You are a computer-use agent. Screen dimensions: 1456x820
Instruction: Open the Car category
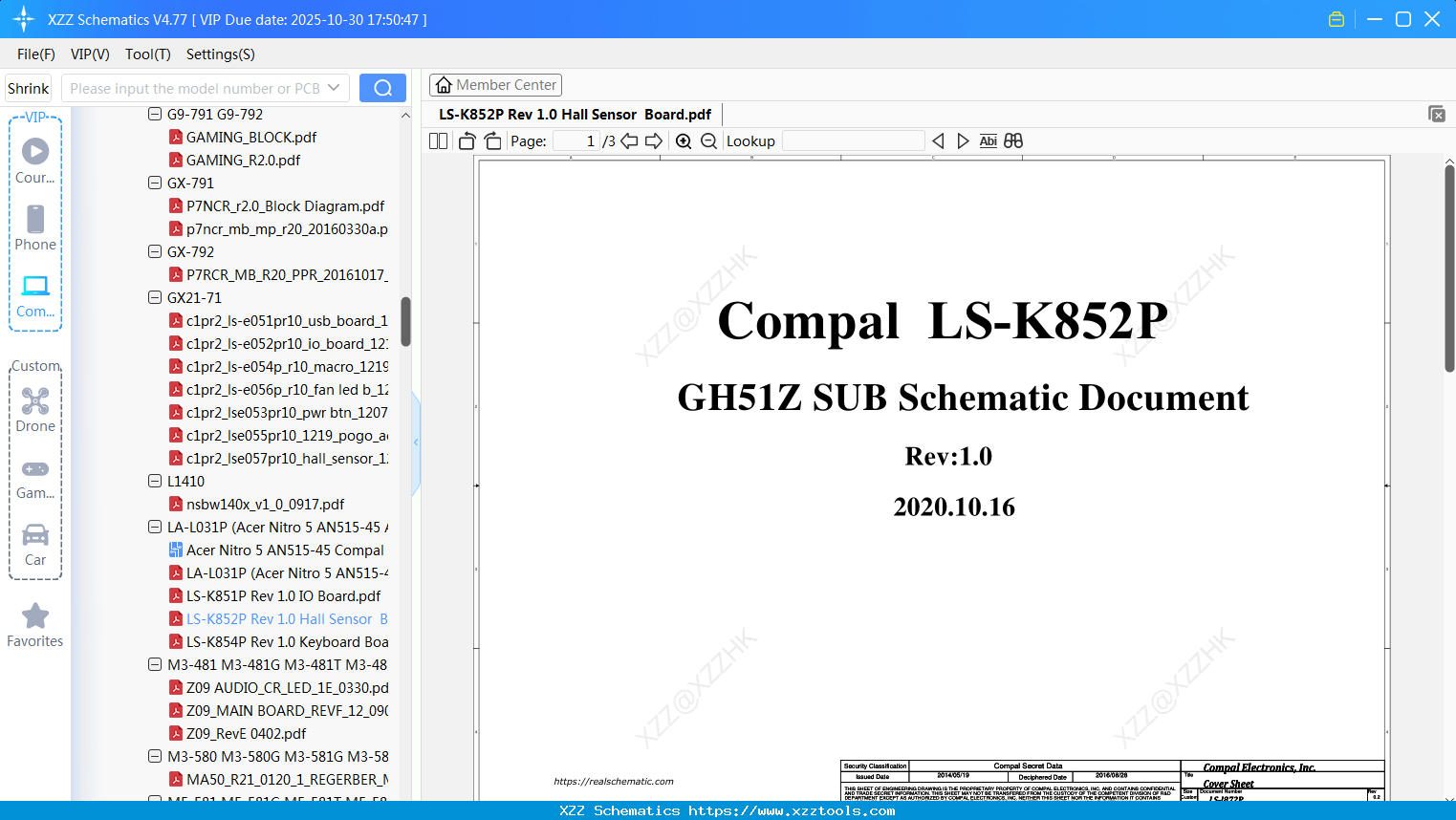click(x=35, y=534)
